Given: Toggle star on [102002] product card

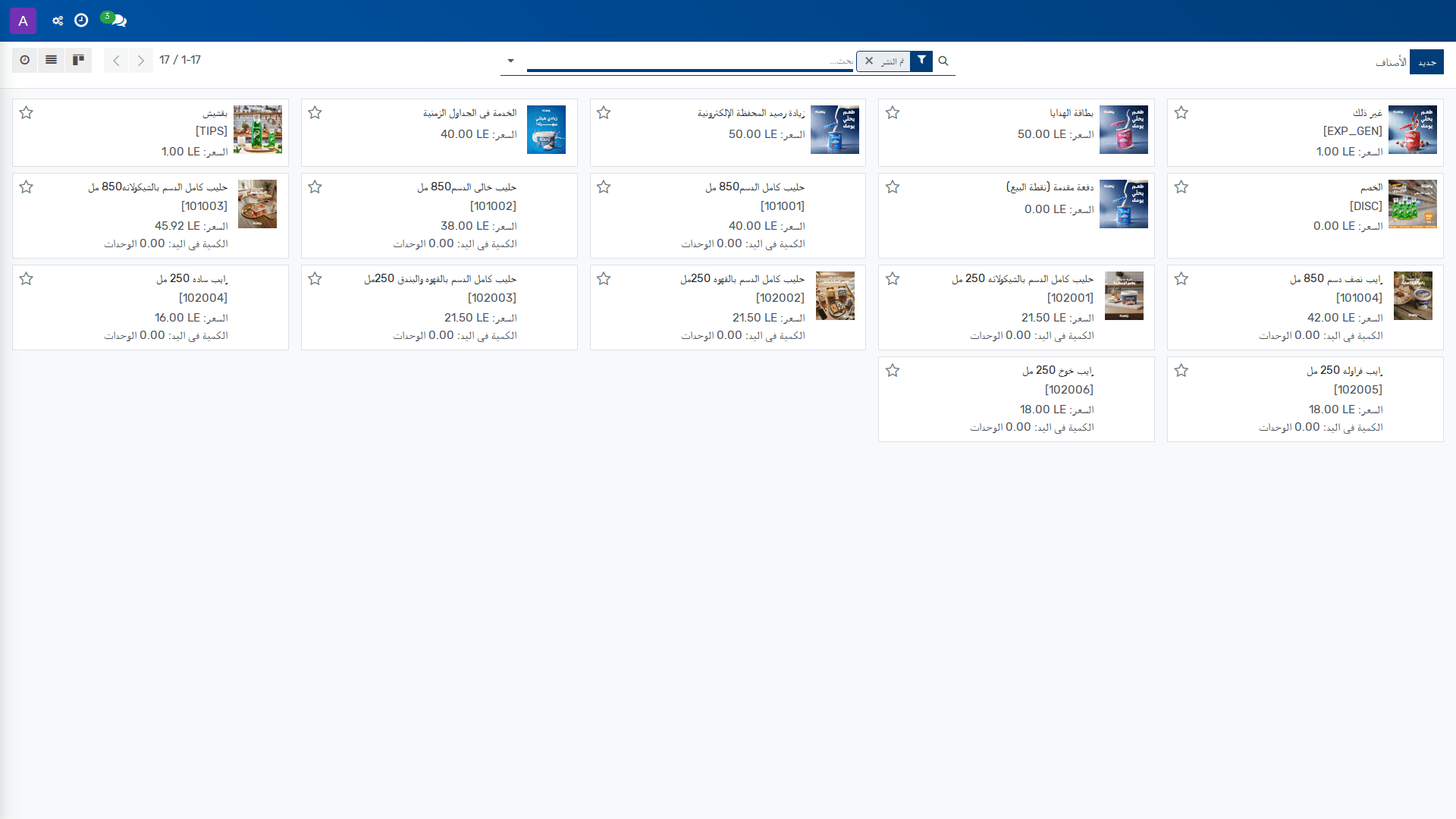Looking at the screenshot, I should click(604, 279).
